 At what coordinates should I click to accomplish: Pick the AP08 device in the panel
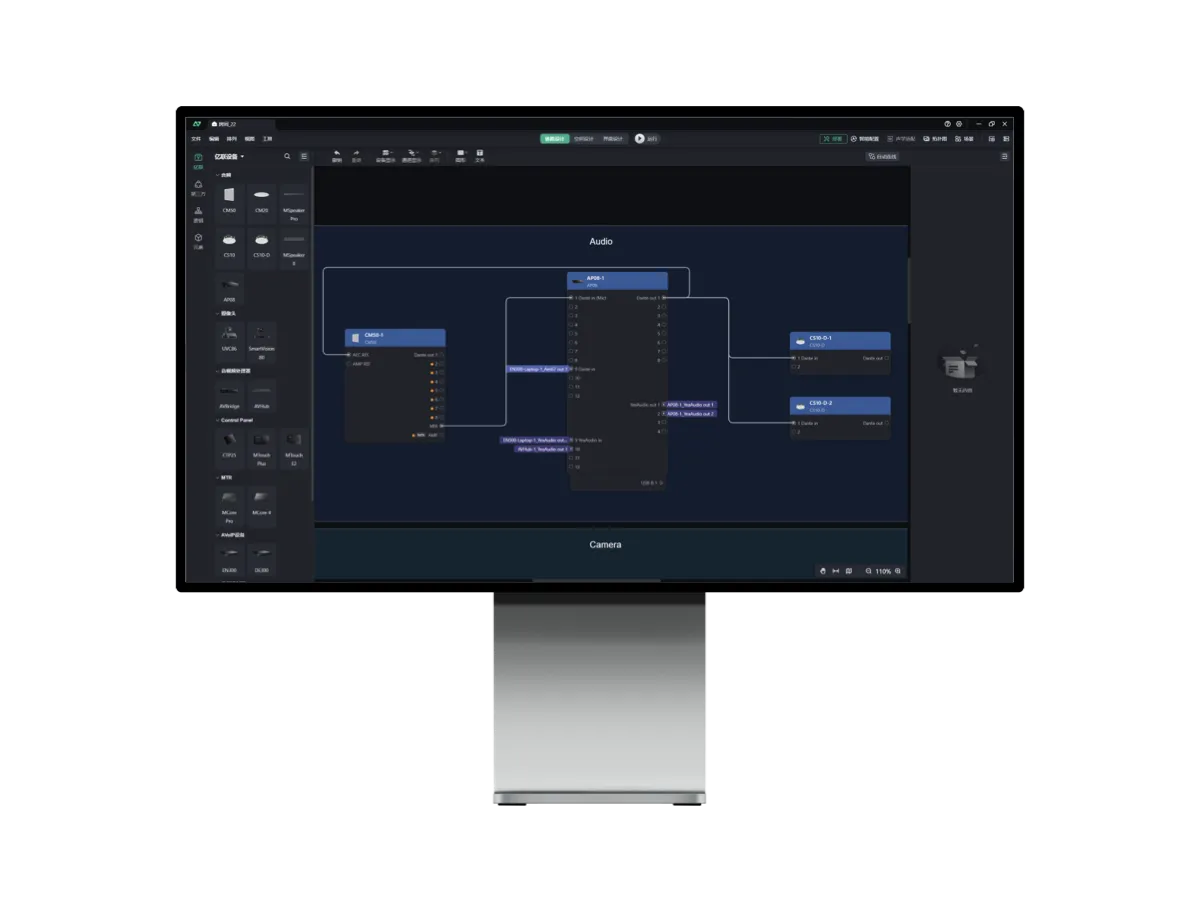click(x=230, y=289)
